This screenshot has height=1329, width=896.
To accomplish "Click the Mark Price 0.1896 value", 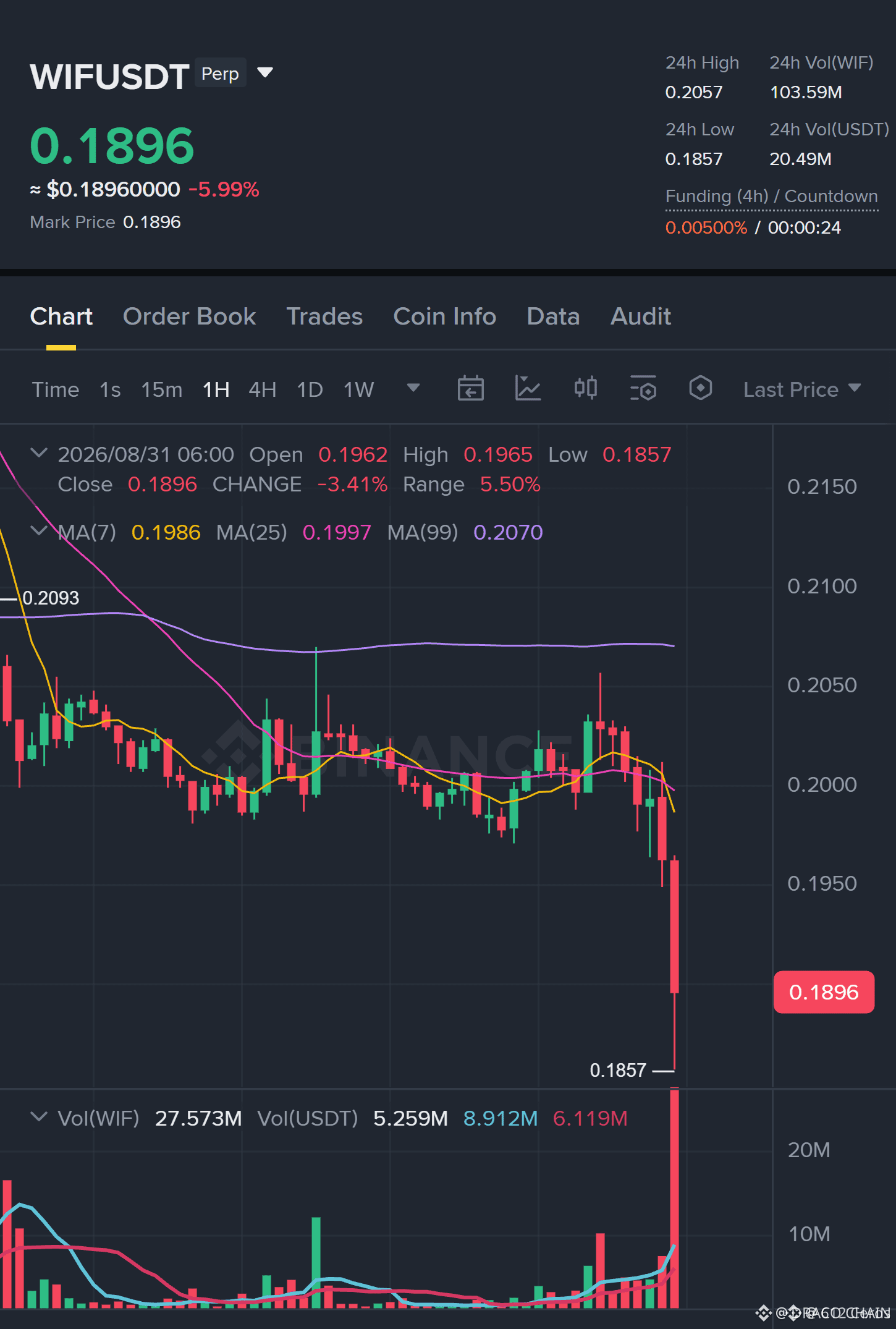I will tap(152, 222).
